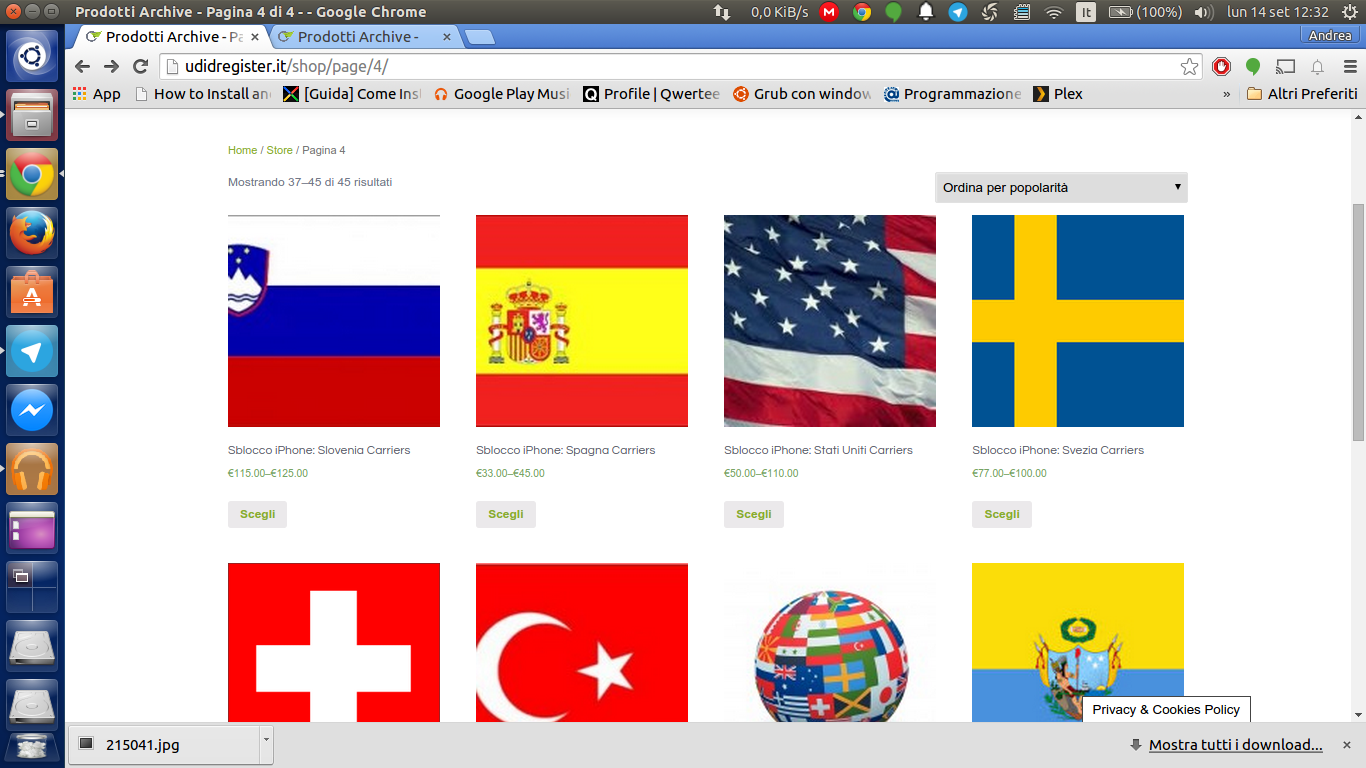Image resolution: width=1366 pixels, height=768 pixels.
Task: Open the Altri Preferiti bookmarks folder
Action: tap(1302, 94)
